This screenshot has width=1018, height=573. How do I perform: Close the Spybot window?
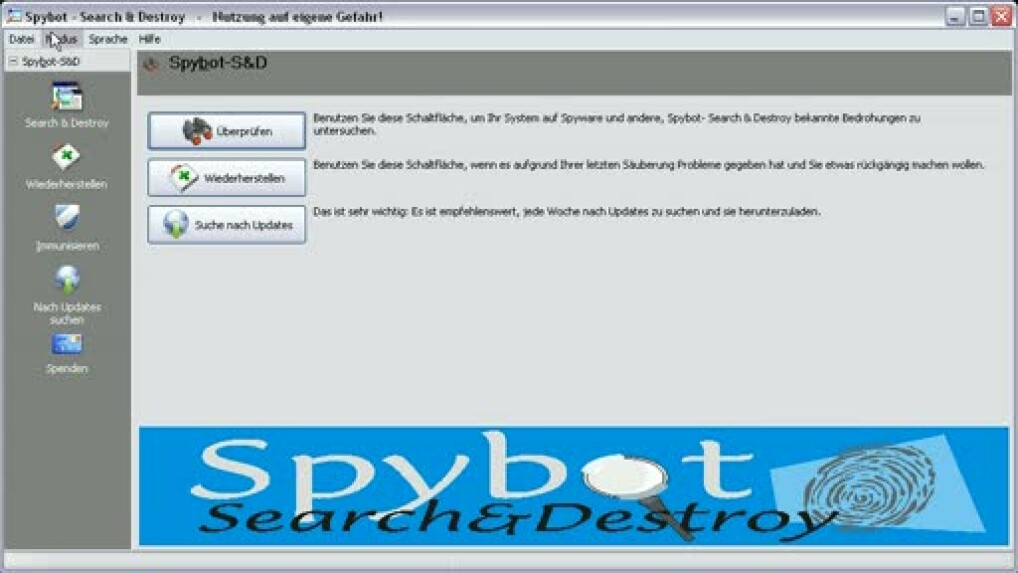[1001, 16]
